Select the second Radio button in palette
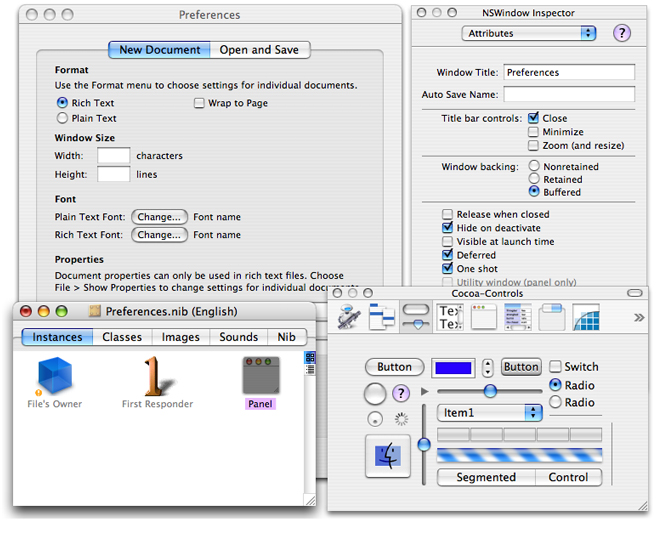The width and height of the screenshot is (663, 534). point(555,402)
